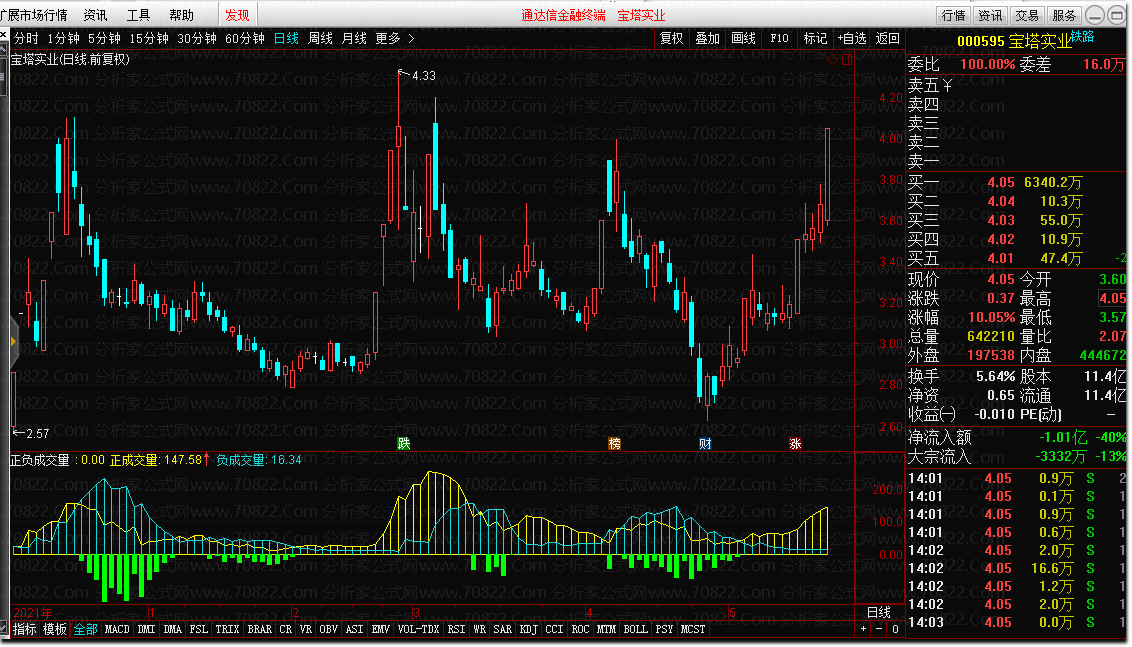Click the 买一 4.05 bid row
Image resolution: width=1132 pixels, height=647 pixels.
tap(1016, 183)
